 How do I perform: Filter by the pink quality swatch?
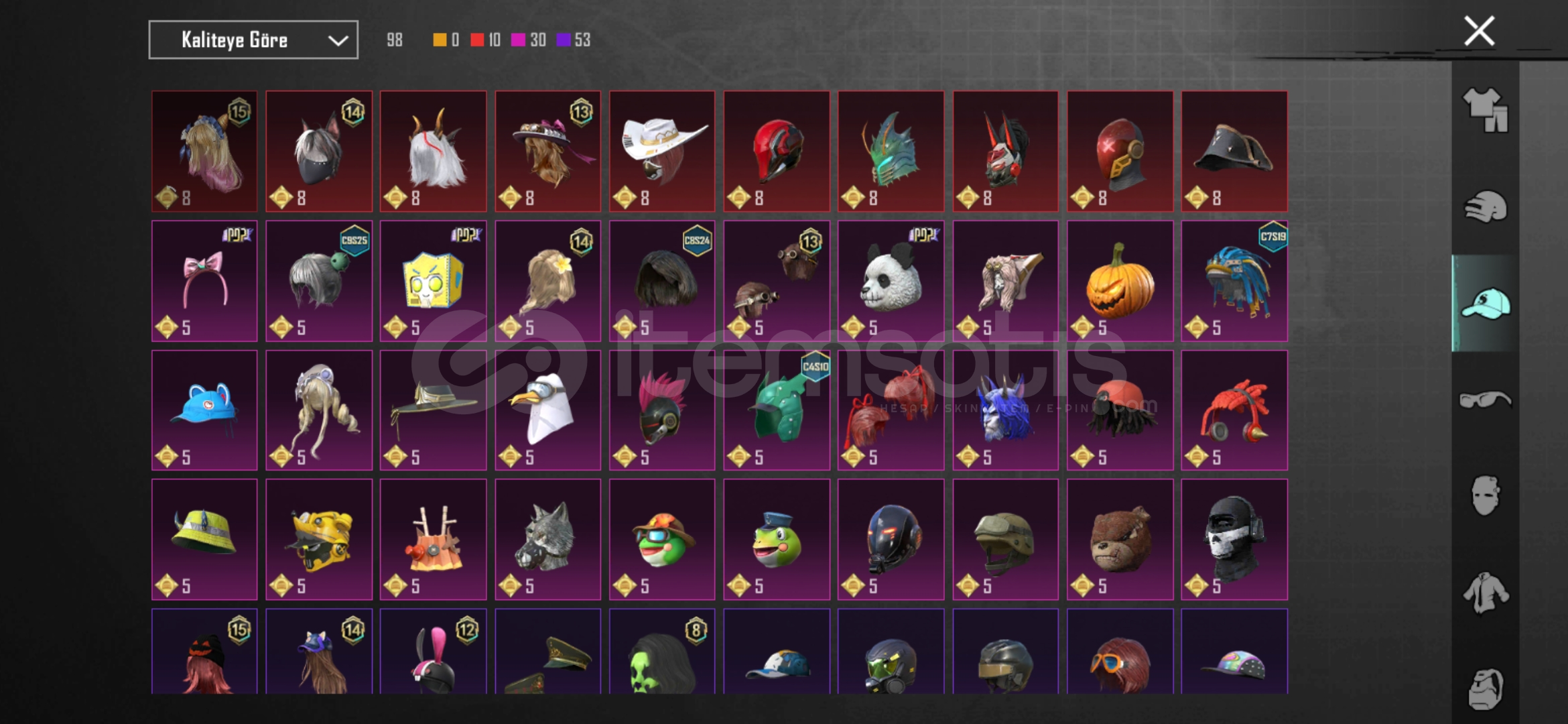click(518, 40)
